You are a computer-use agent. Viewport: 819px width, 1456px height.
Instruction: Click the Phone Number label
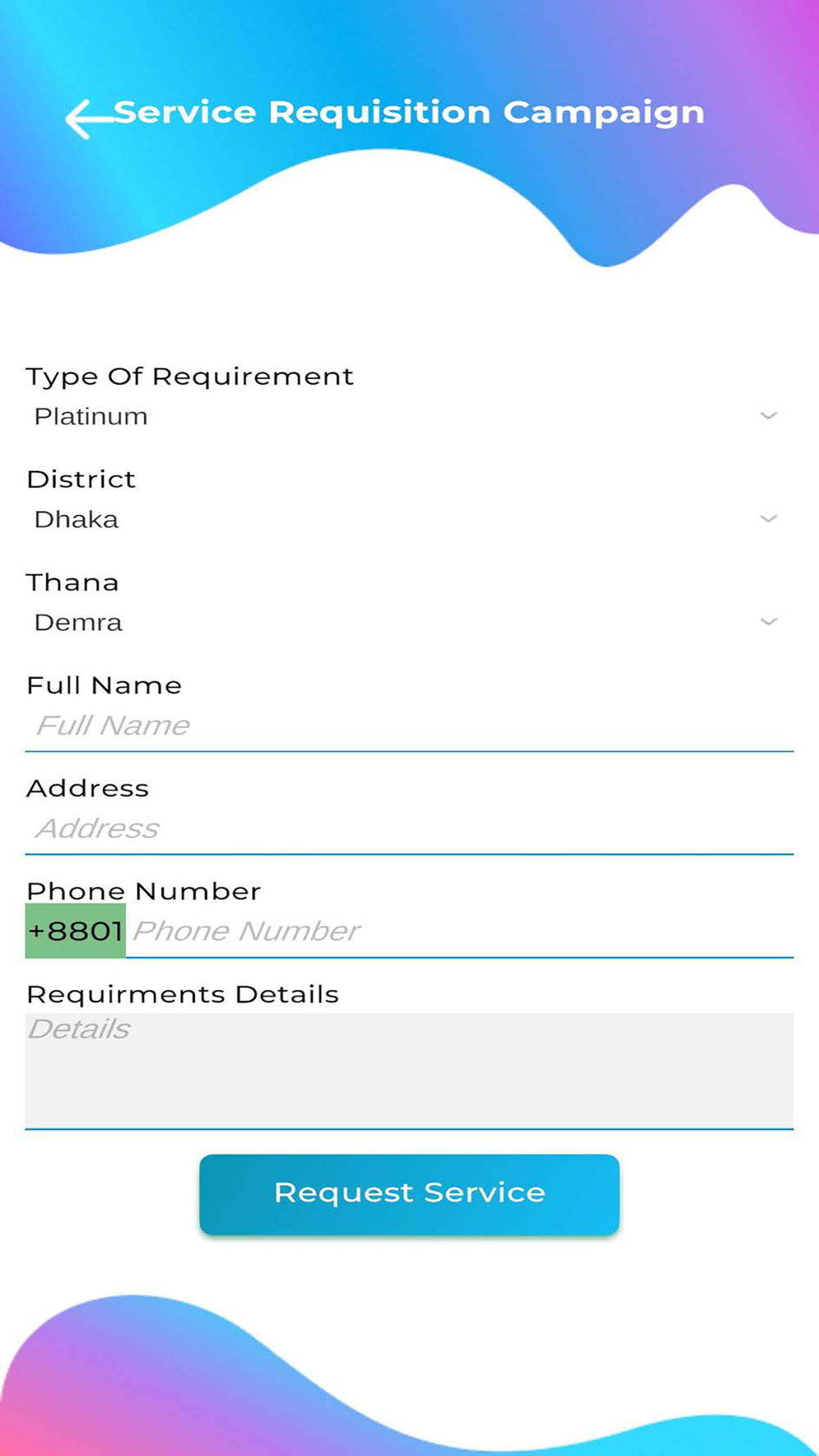point(144,891)
